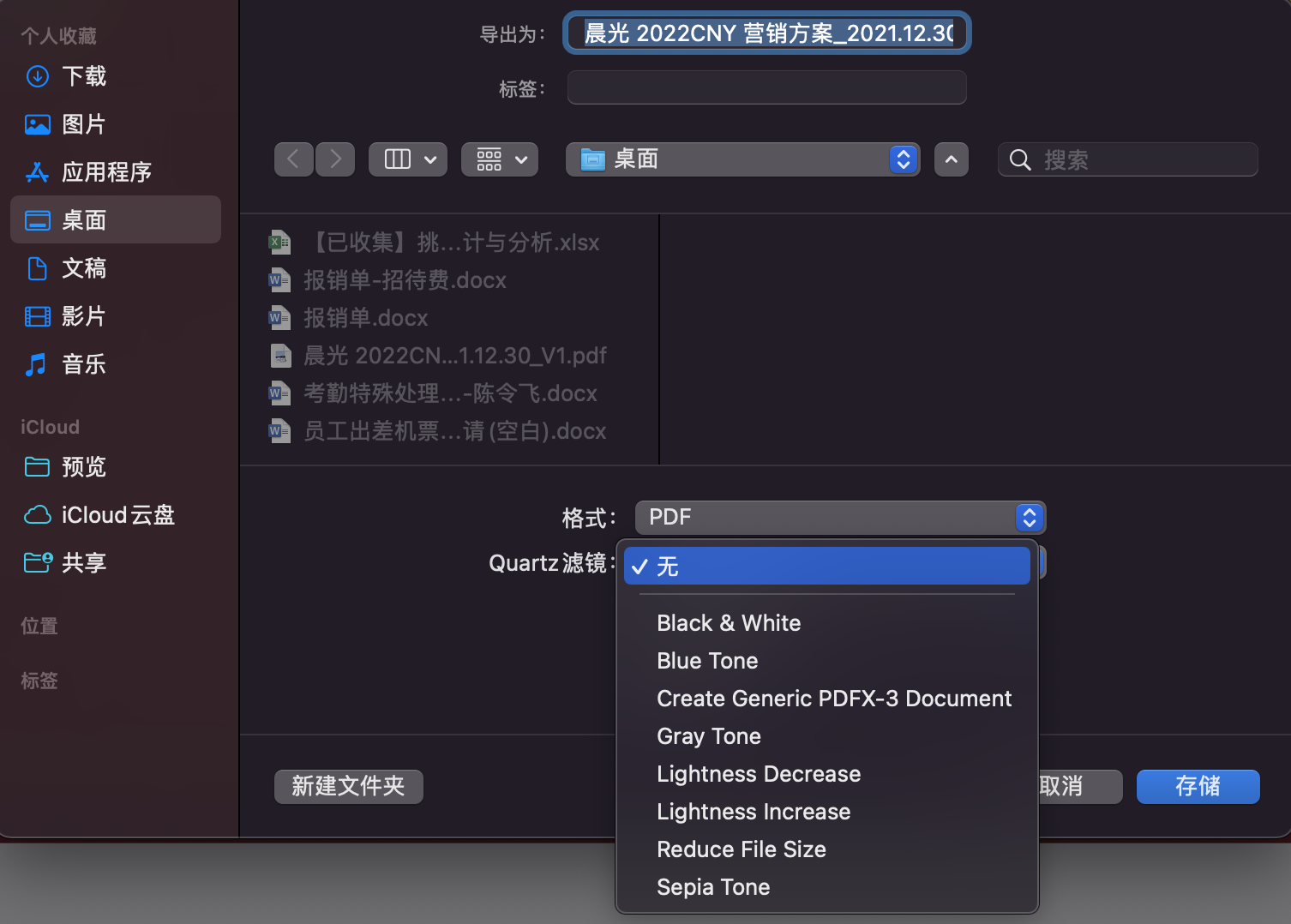This screenshot has width=1291, height=924.
Task: Open the Downloads folder in sidebar
Action: pyautogui.click(x=84, y=76)
